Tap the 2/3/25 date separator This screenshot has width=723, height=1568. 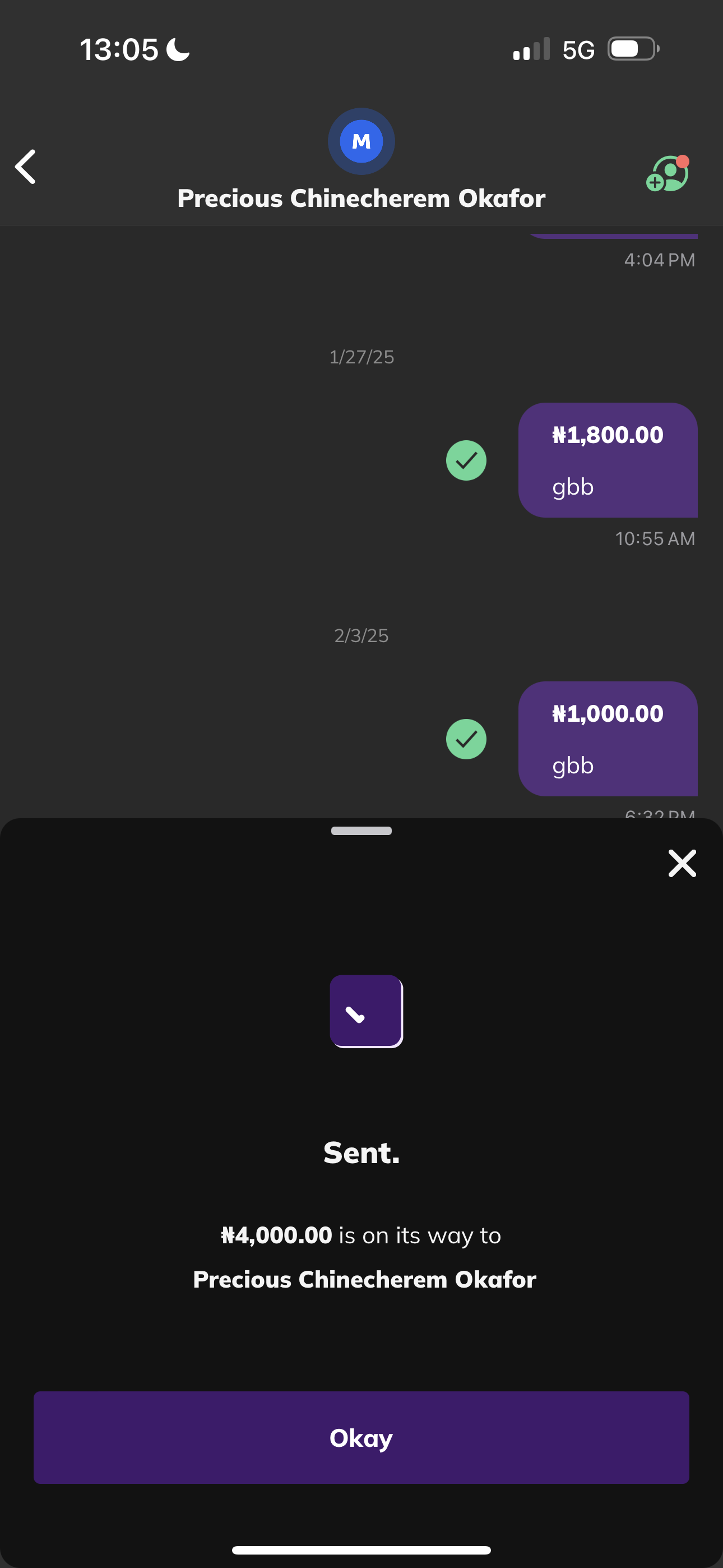(x=361, y=635)
